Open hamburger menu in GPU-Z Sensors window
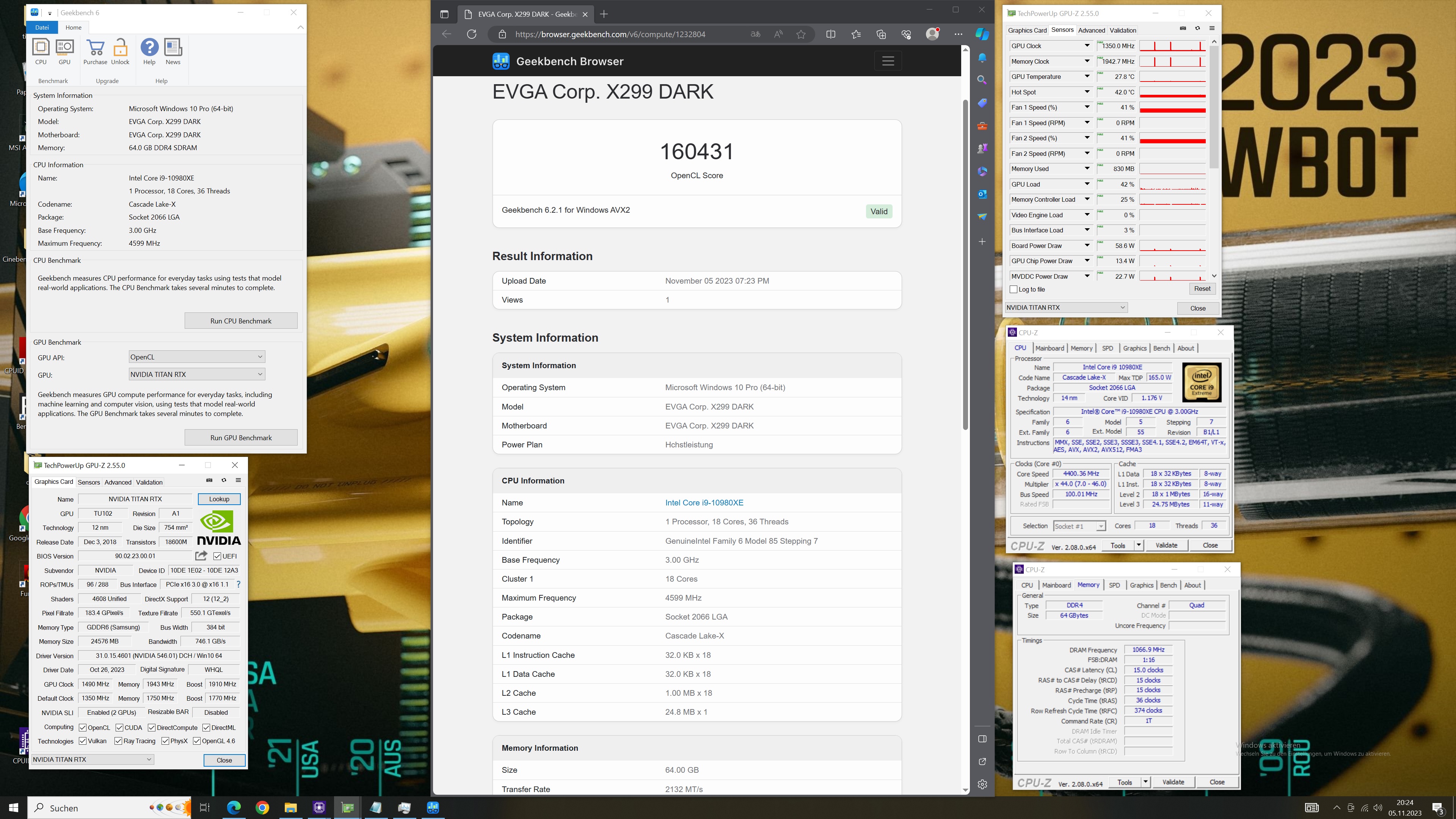 [x=1212, y=28]
